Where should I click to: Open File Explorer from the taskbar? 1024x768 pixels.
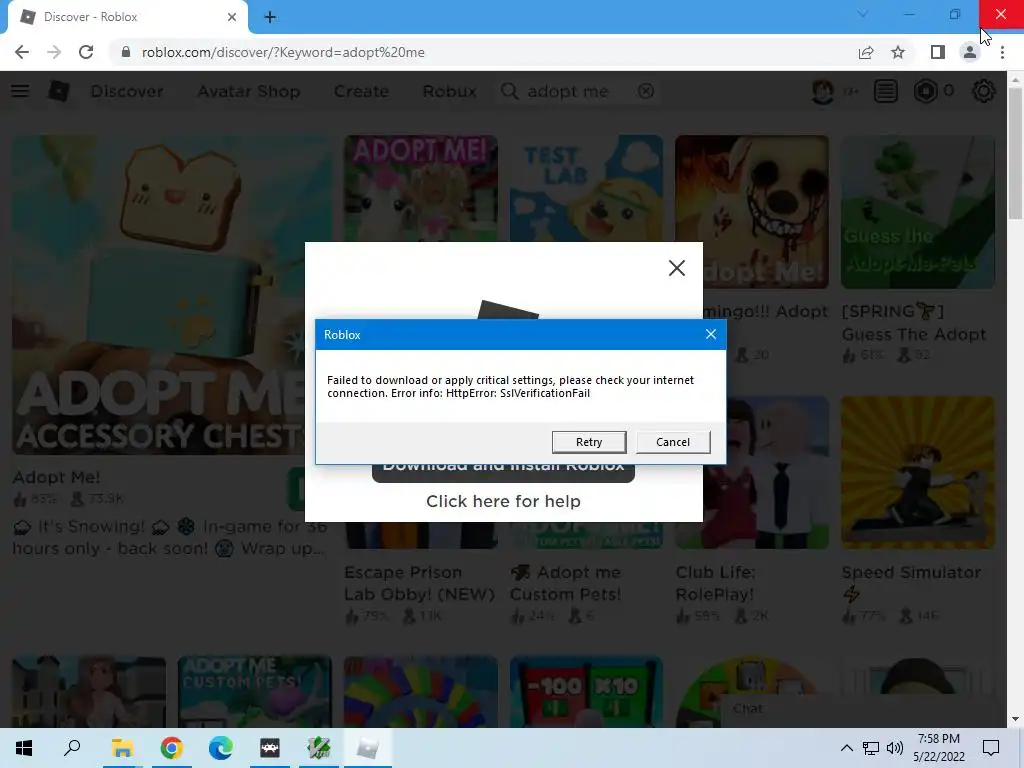(x=122, y=748)
